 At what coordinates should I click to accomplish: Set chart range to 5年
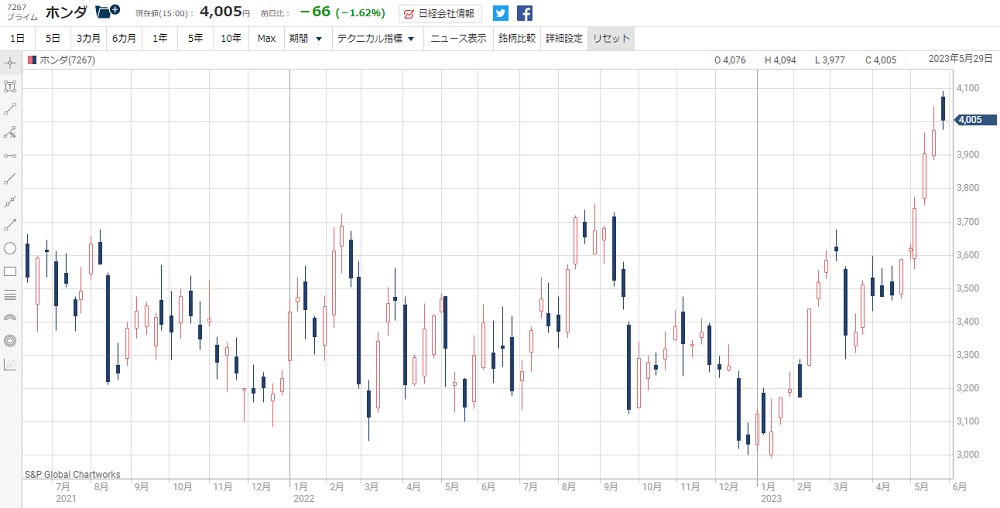(195, 38)
